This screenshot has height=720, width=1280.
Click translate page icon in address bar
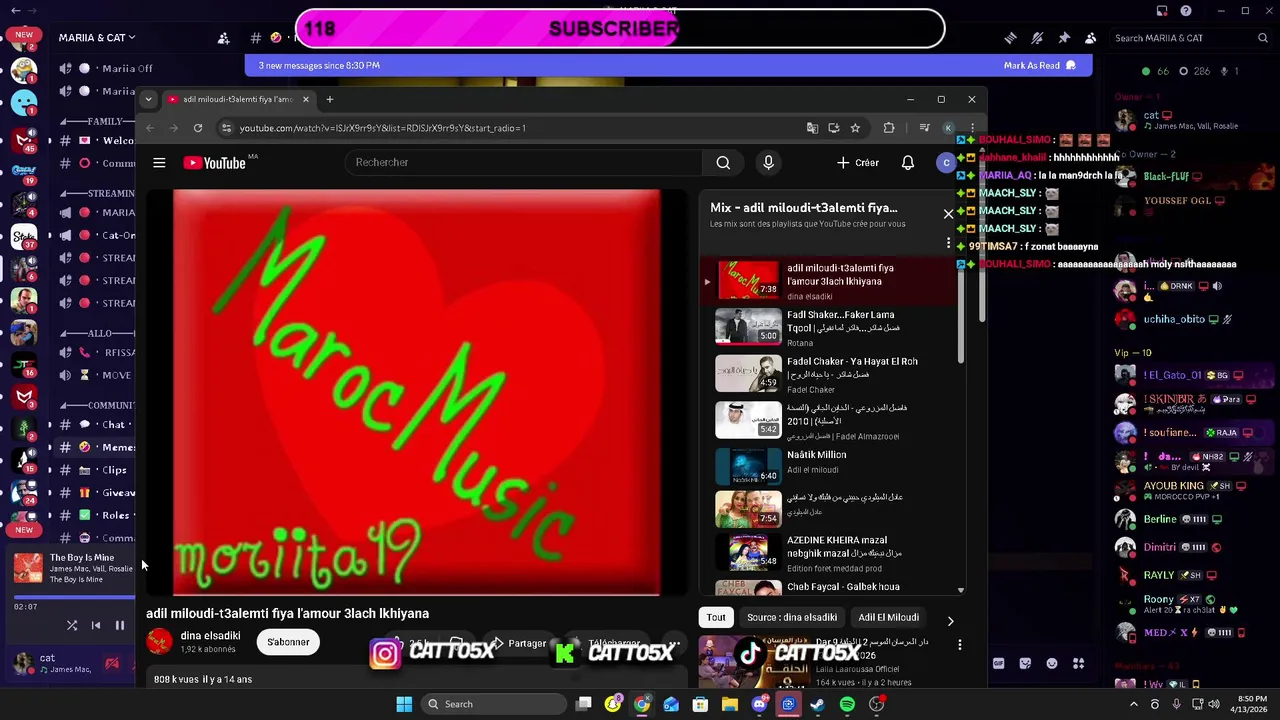812,128
